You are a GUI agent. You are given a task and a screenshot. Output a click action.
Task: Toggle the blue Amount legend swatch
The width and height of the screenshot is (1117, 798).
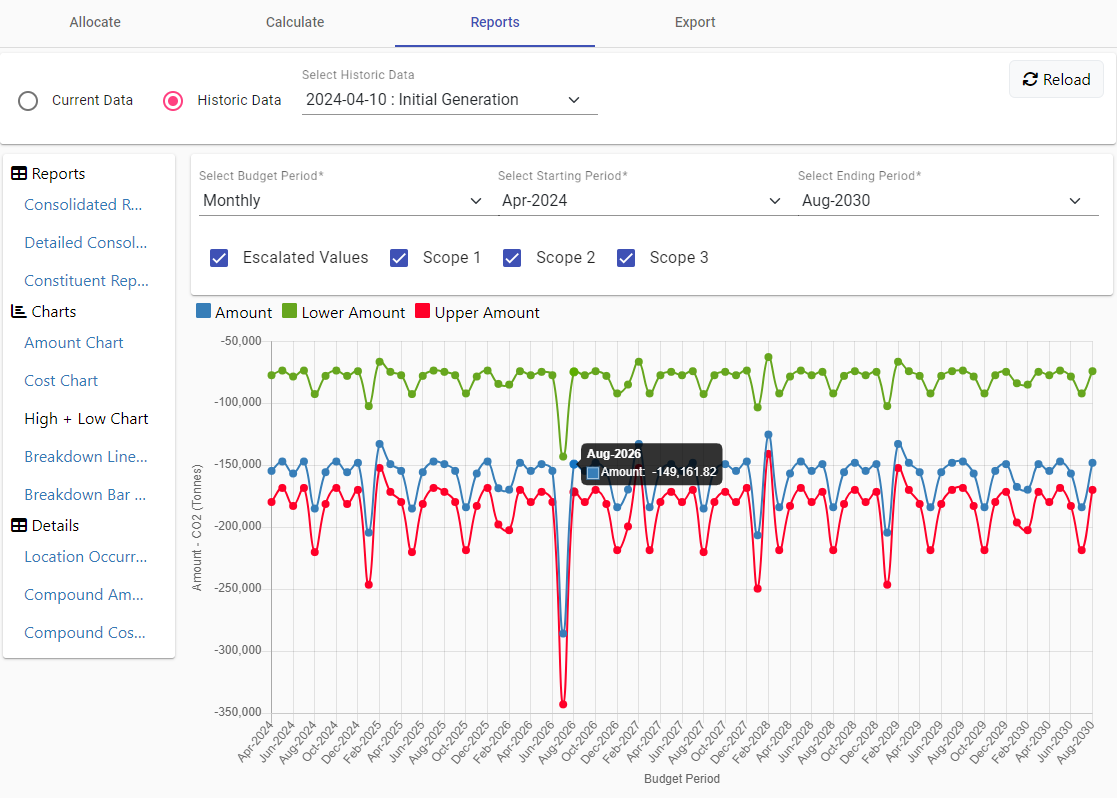click(203, 311)
